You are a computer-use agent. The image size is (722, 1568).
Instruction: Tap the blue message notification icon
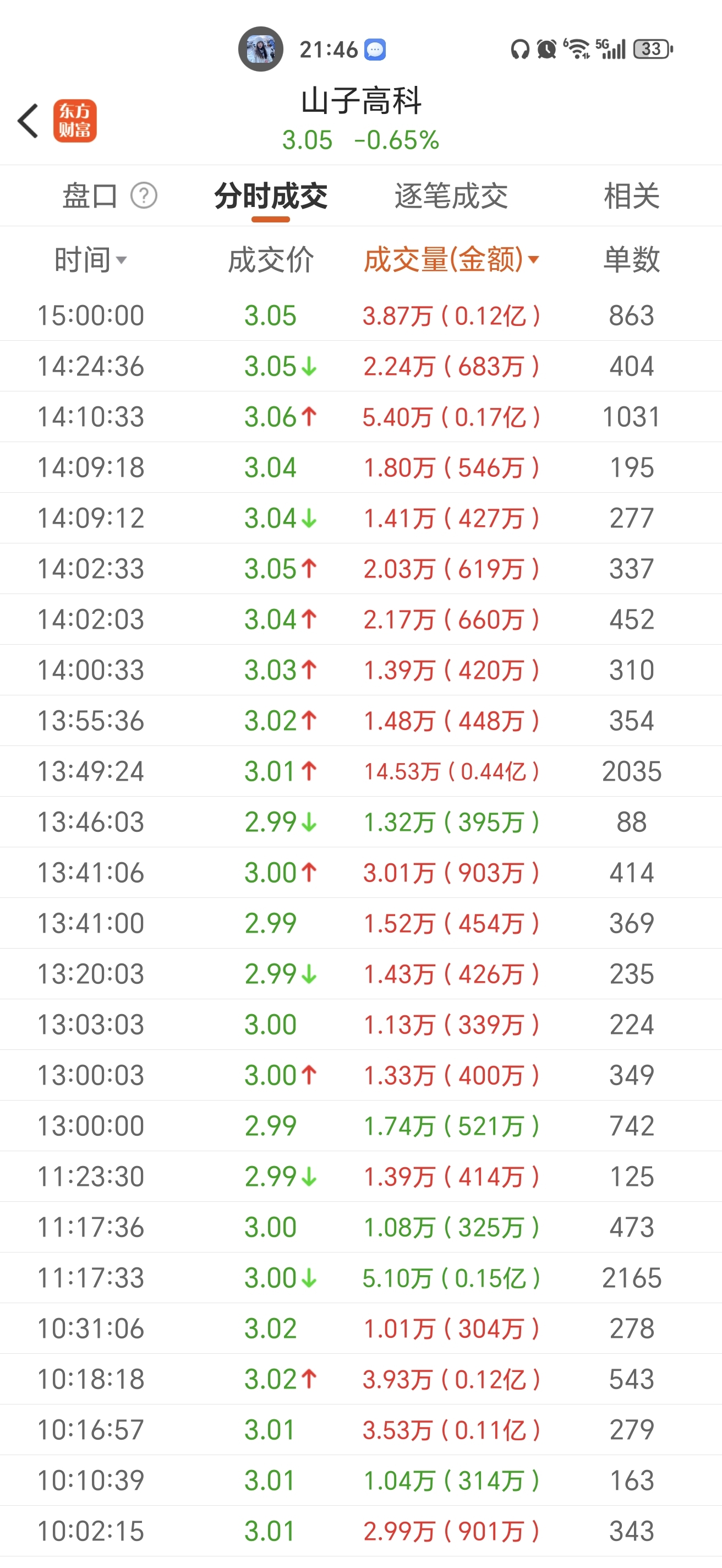[x=375, y=50]
